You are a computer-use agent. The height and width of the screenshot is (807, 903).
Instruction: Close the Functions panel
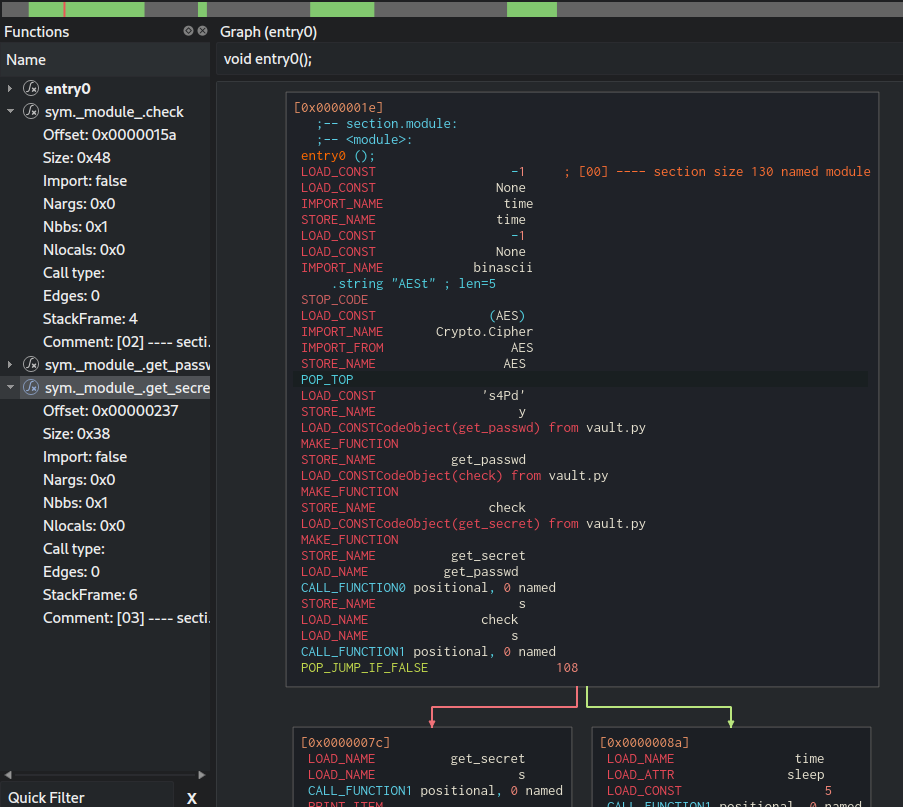click(202, 31)
